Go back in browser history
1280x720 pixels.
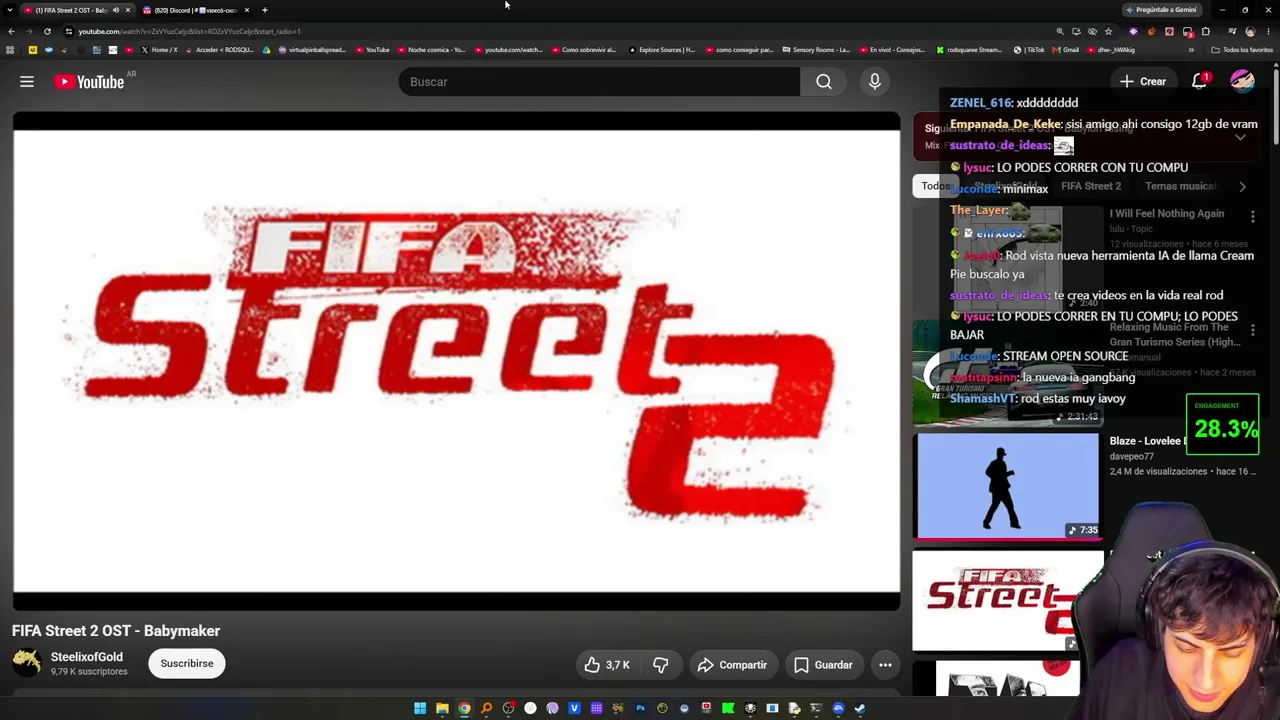[x=11, y=31]
